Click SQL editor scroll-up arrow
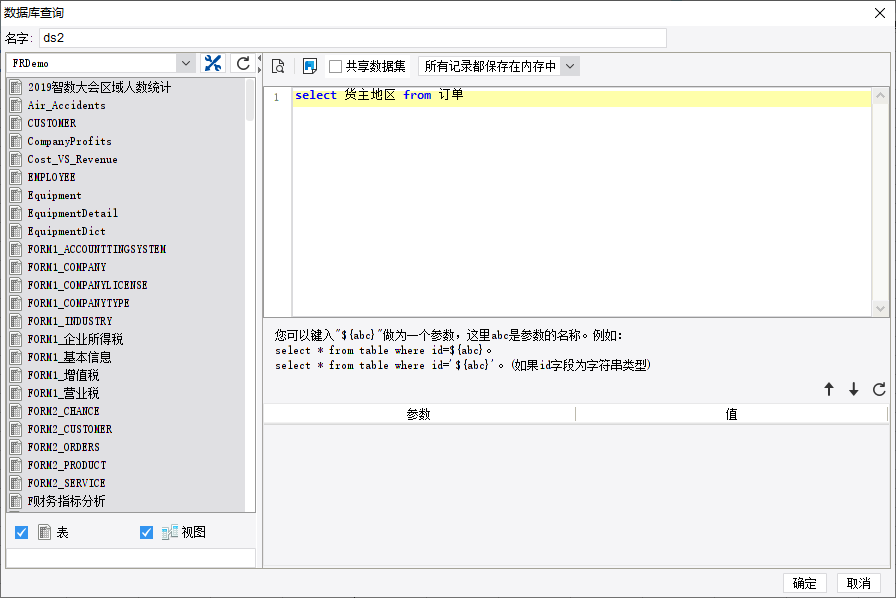The height and width of the screenshot is (598, 896). tap(880, 96)
